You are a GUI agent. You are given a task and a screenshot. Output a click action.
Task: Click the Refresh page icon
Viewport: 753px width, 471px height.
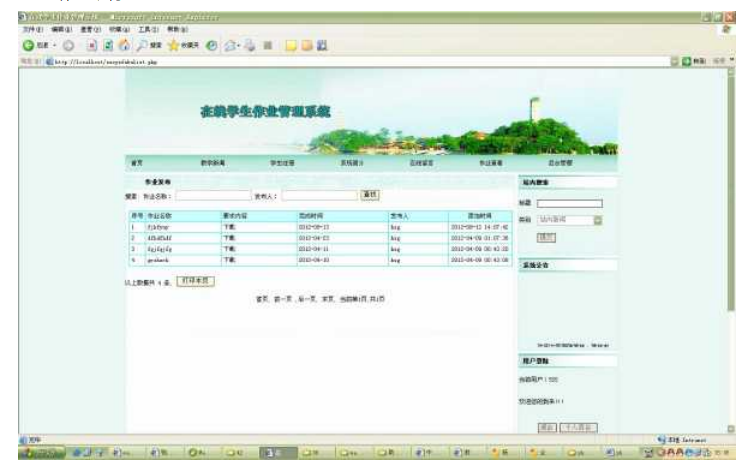coord(108,45)
